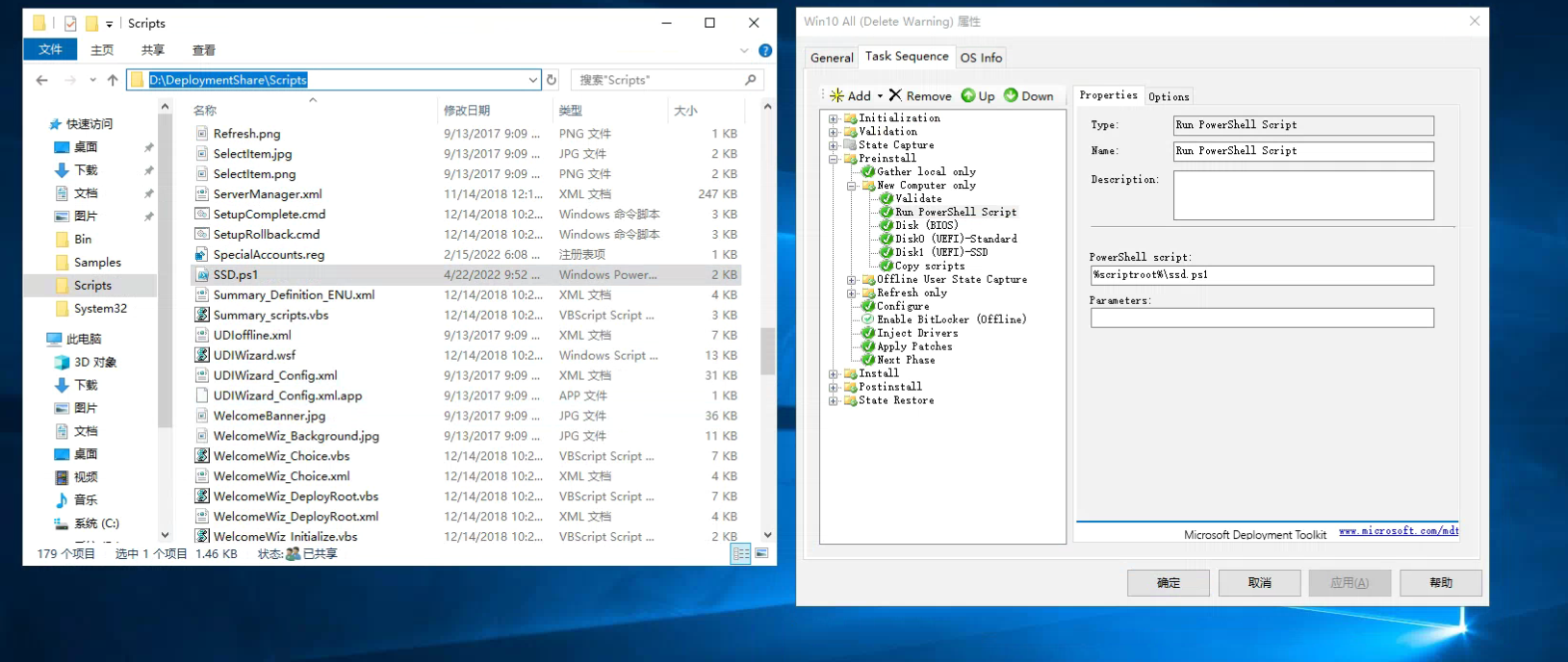Viewport: 1568px width, 662px height.
Task: Move step up with Up arrow icon
Action: (968, 95)
